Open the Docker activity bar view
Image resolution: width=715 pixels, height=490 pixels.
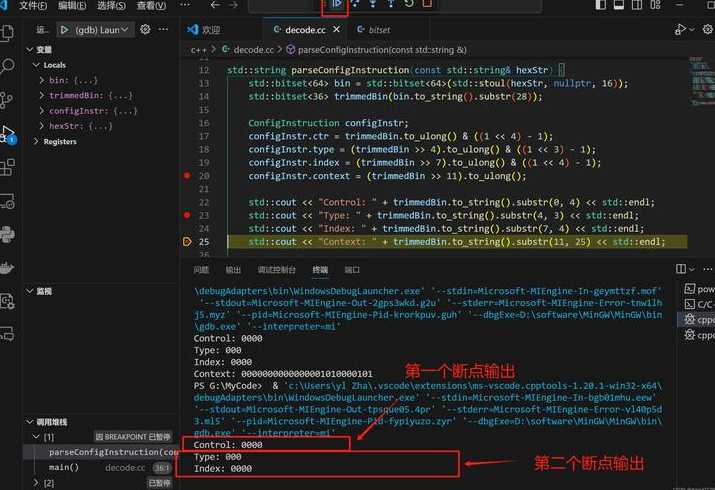tap(7, 268)
